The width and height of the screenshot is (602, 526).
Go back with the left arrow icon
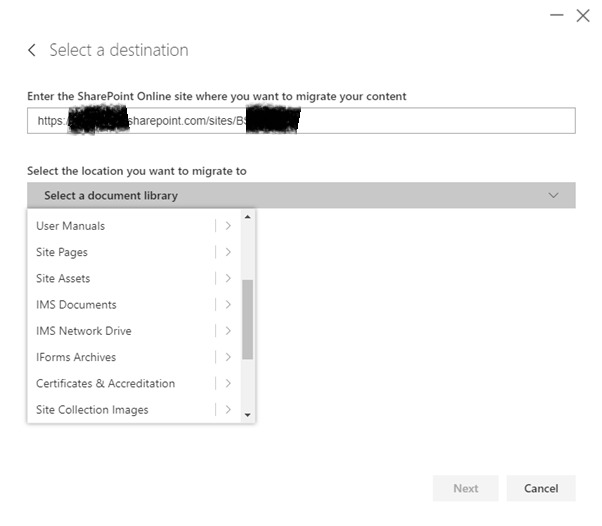[x=32, y=50]
